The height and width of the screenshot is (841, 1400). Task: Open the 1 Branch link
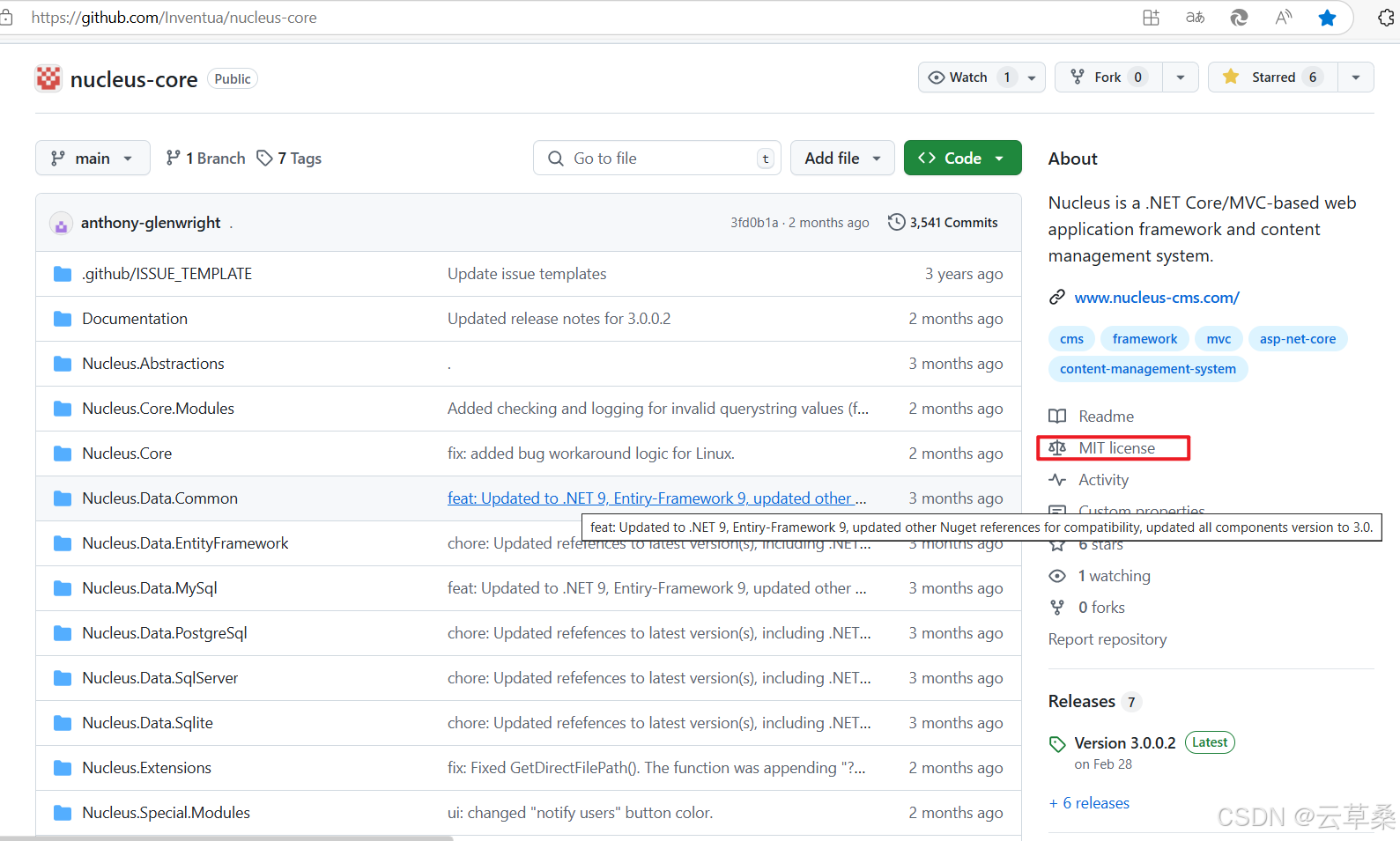(206, 159)
